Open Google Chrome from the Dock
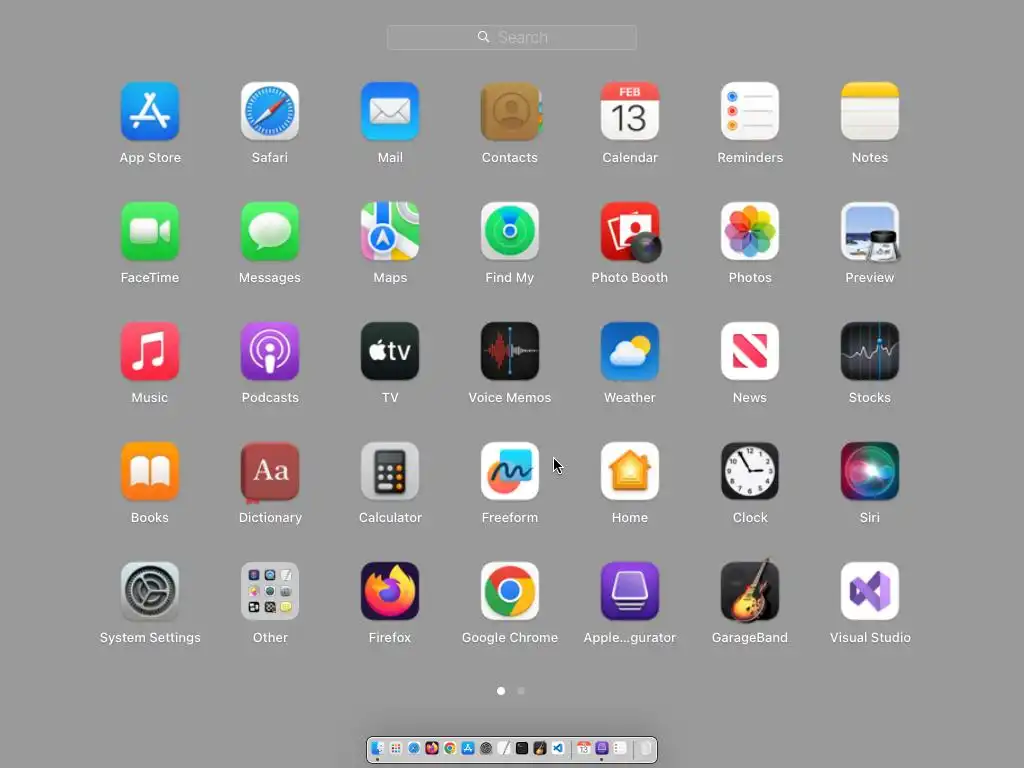This screenshot has height=768, width=1024. point(450,748)
